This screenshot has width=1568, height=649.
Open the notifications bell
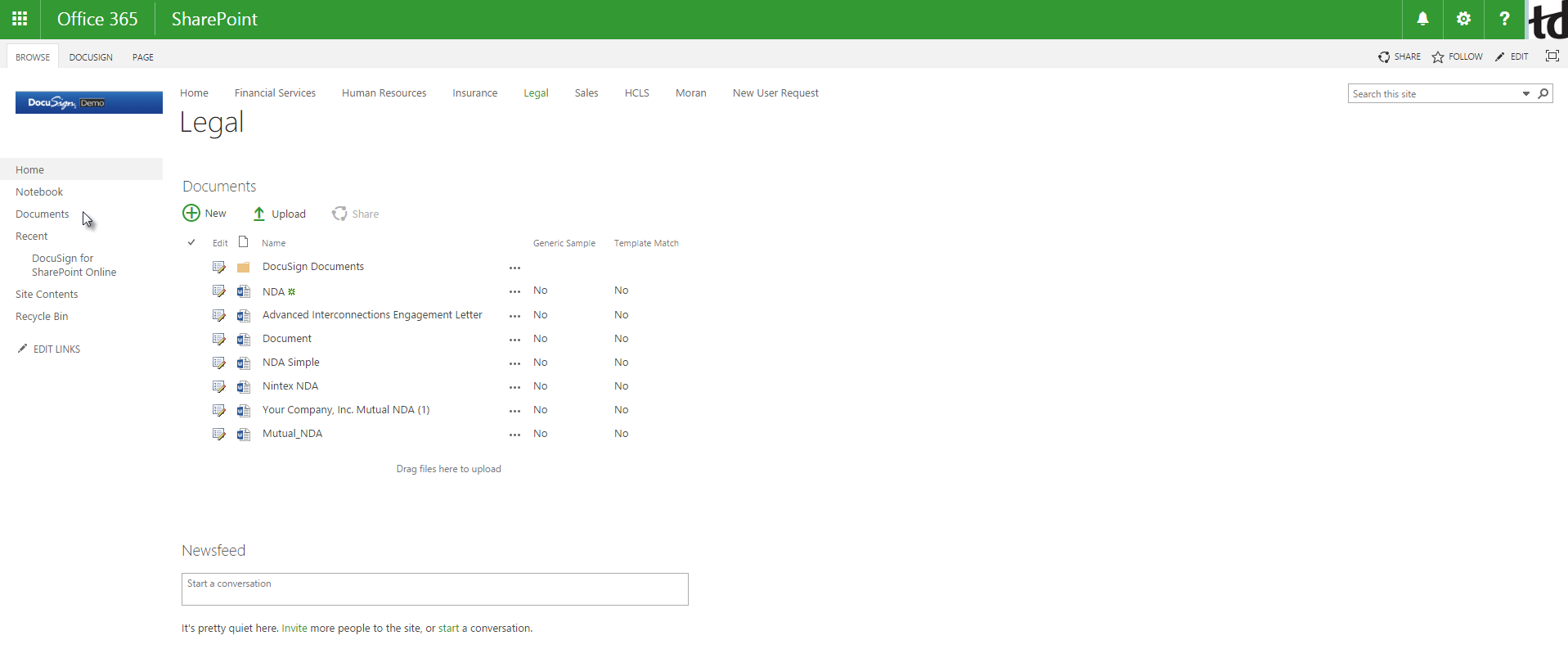[x=1422, y=19]
